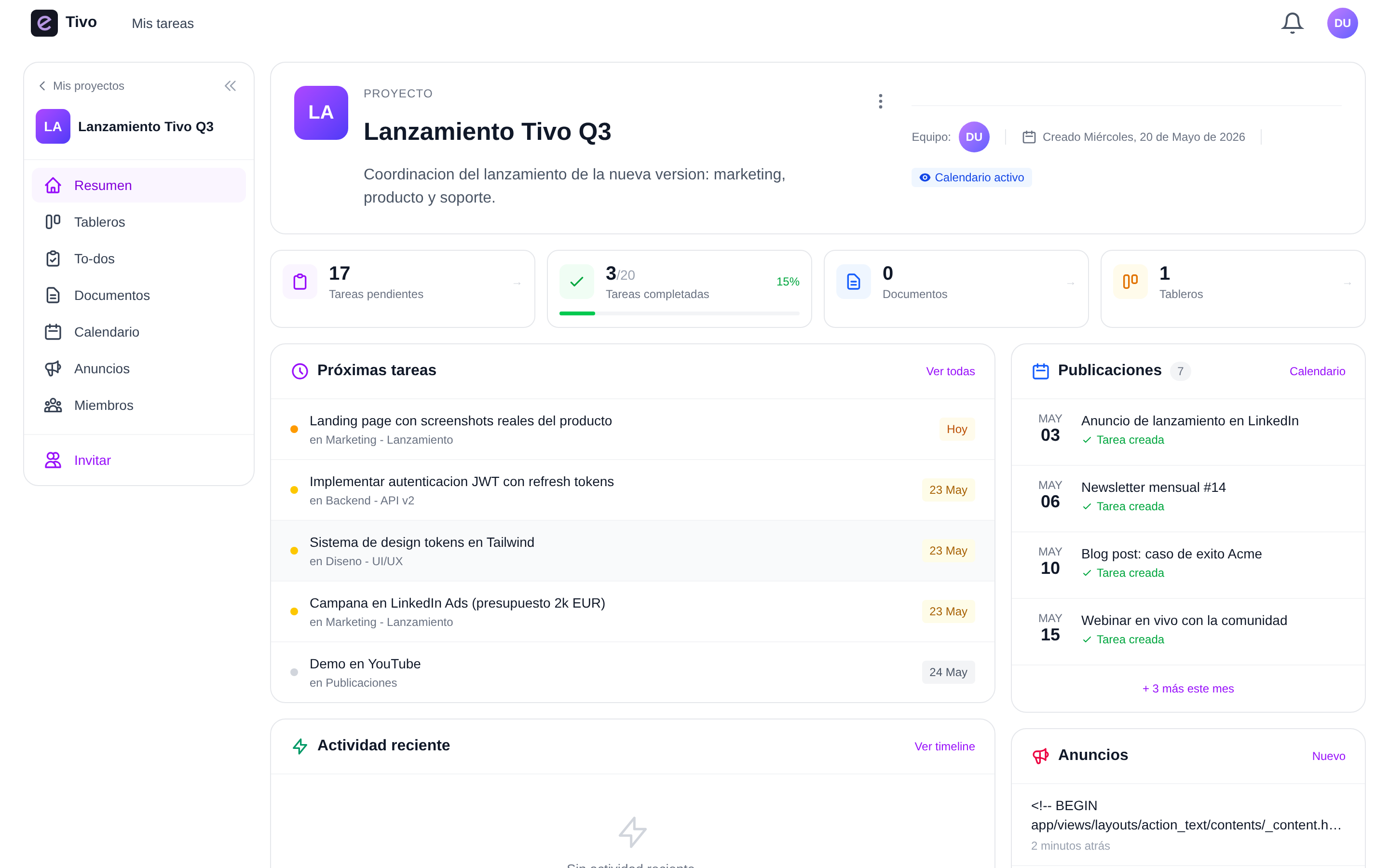The width and height of the screenshot is (1389, 868).
Task: Click the orange board icon in the Tableros card
Action: tap(1130, 282)
